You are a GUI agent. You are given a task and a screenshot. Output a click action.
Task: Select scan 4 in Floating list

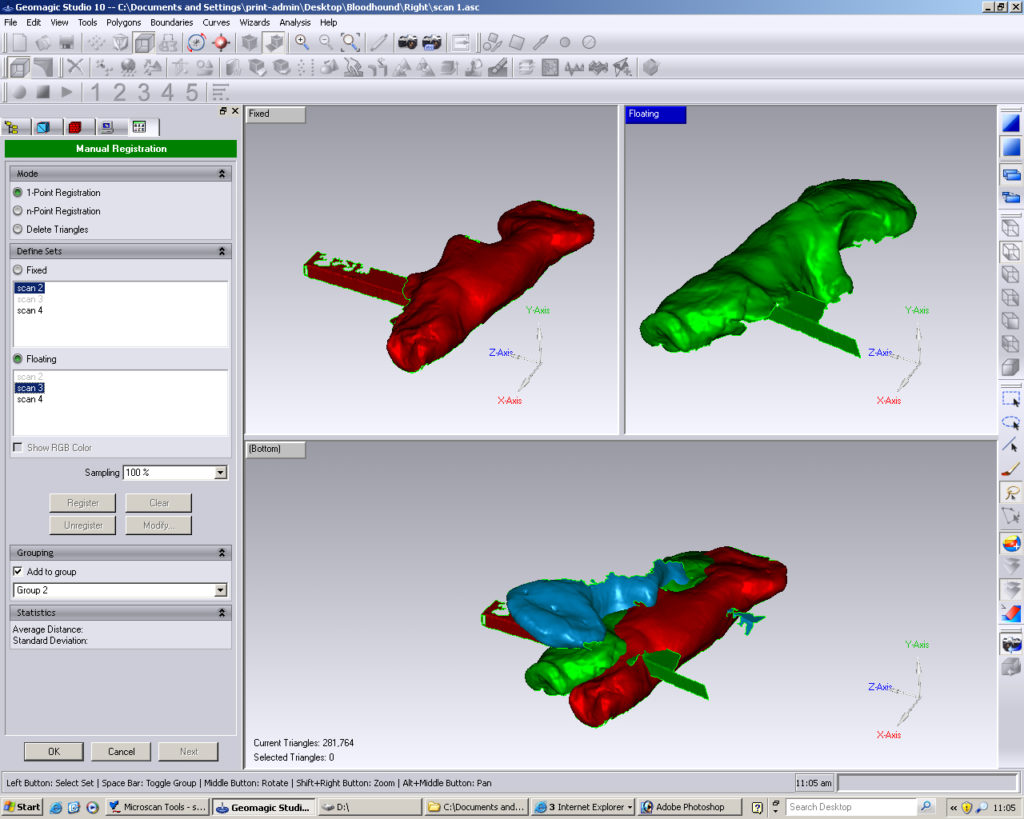[30, 399]
